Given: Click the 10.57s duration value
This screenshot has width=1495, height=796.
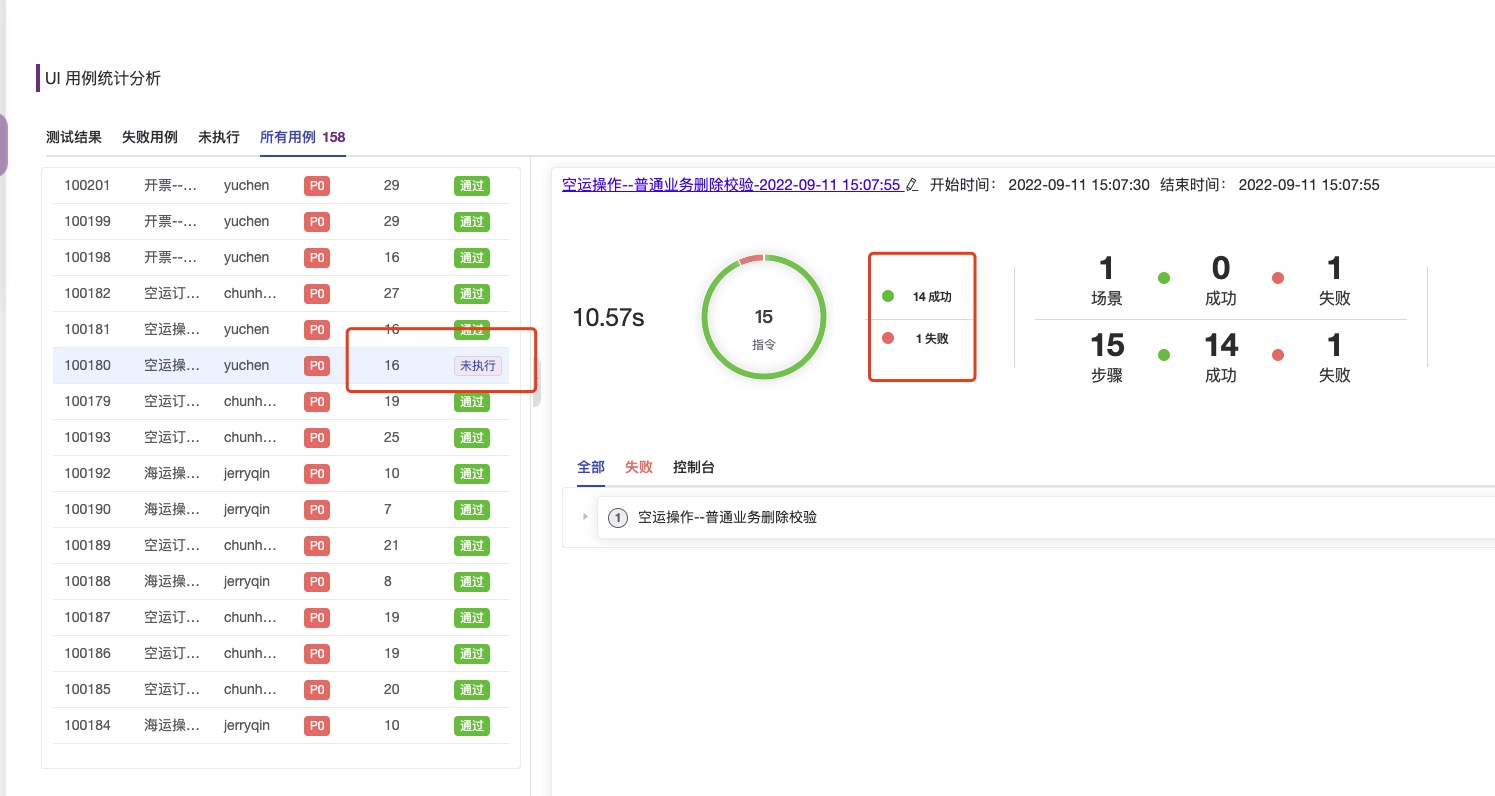Looking at the screenshot, I should [608, 318].
